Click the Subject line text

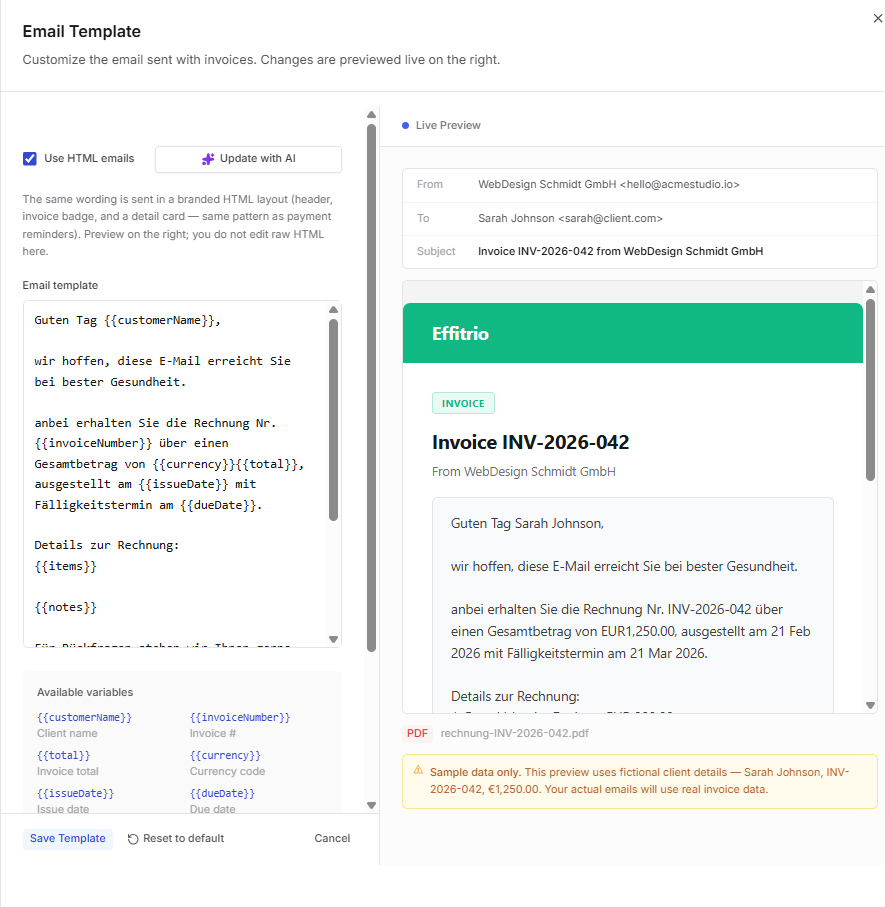coord(620,252)
